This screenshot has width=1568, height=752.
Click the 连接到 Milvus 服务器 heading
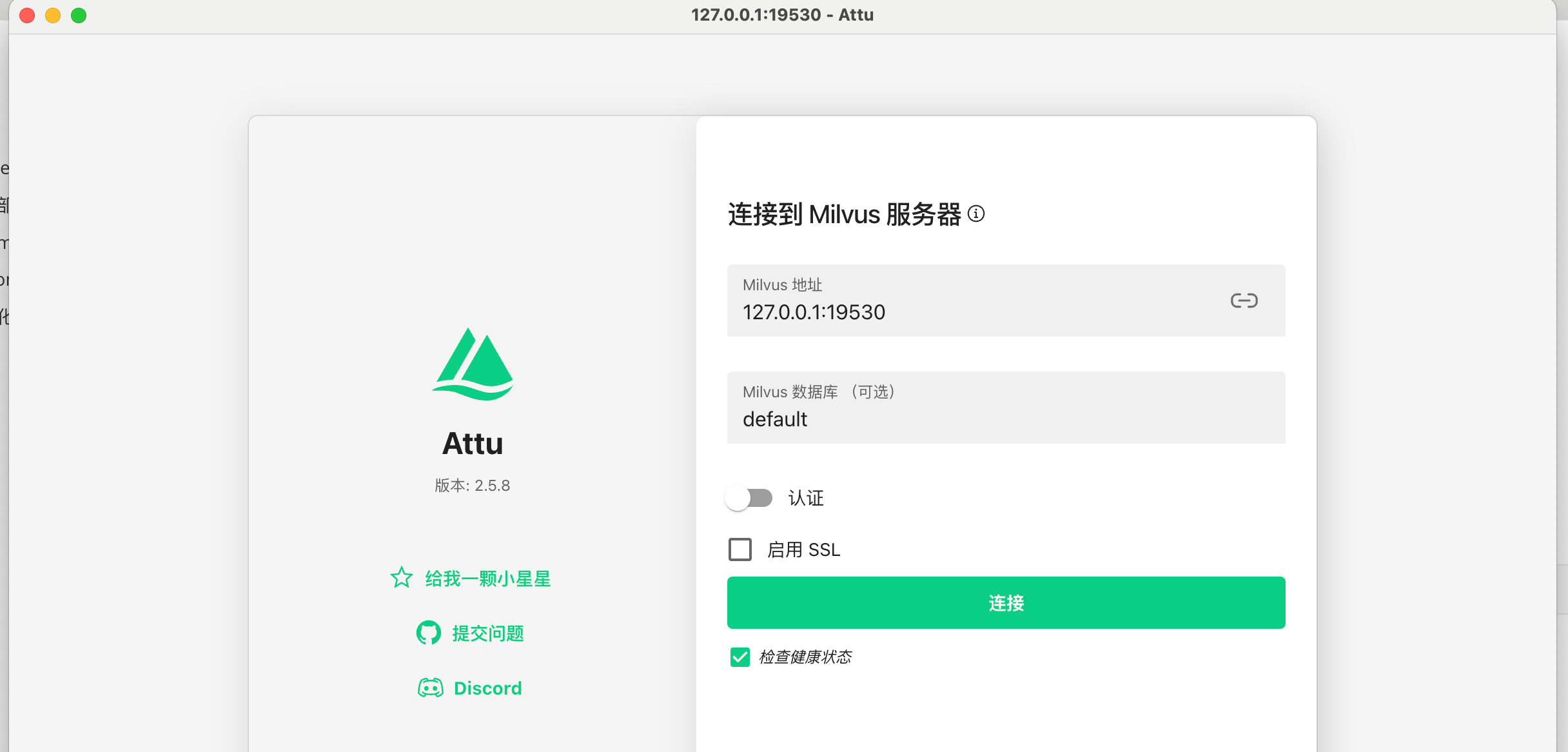click(x=845, y=214)
